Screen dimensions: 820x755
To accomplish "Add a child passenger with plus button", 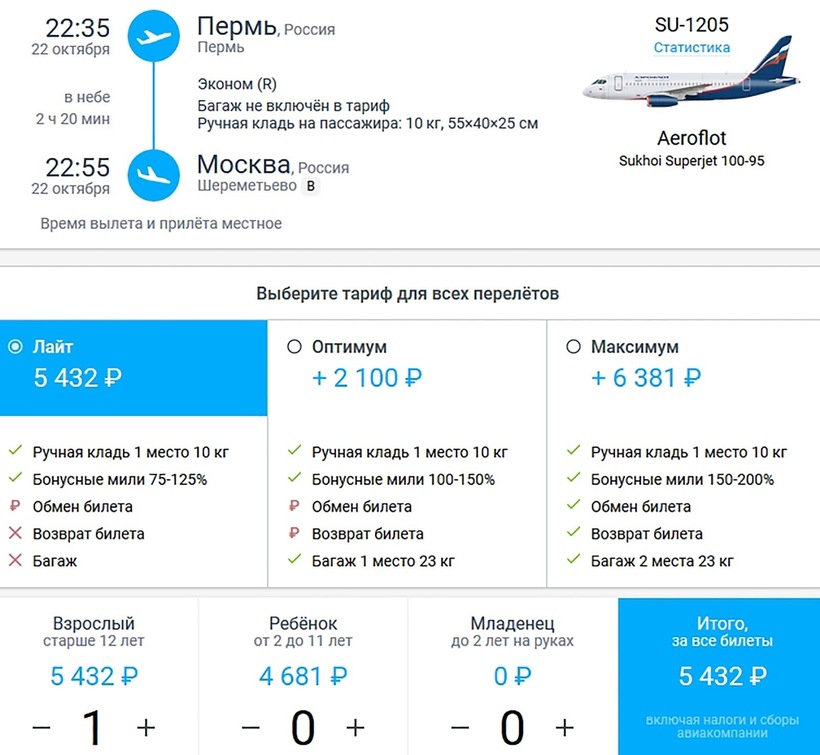I will [355, 727].
